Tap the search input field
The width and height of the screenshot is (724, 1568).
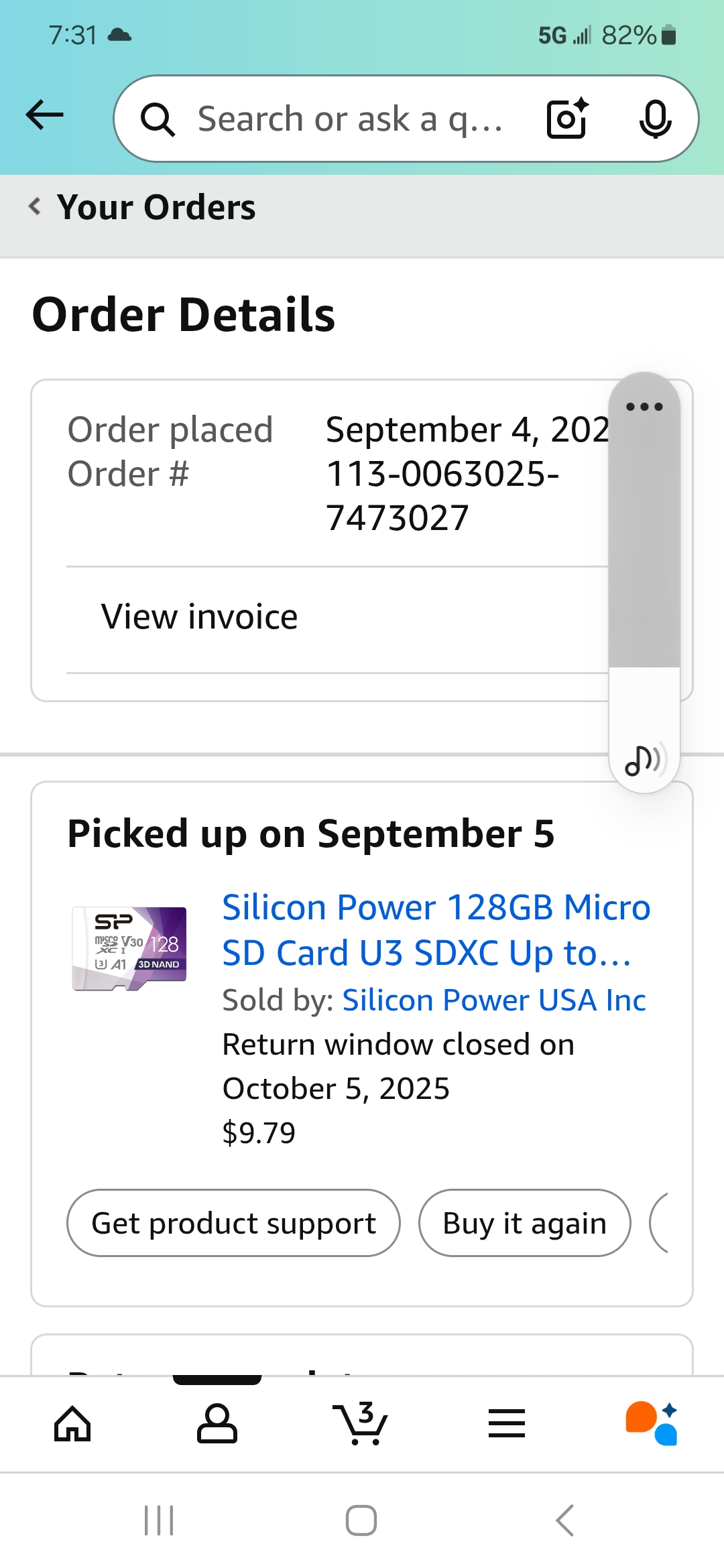pyautogui.click(x=349, y=119)
